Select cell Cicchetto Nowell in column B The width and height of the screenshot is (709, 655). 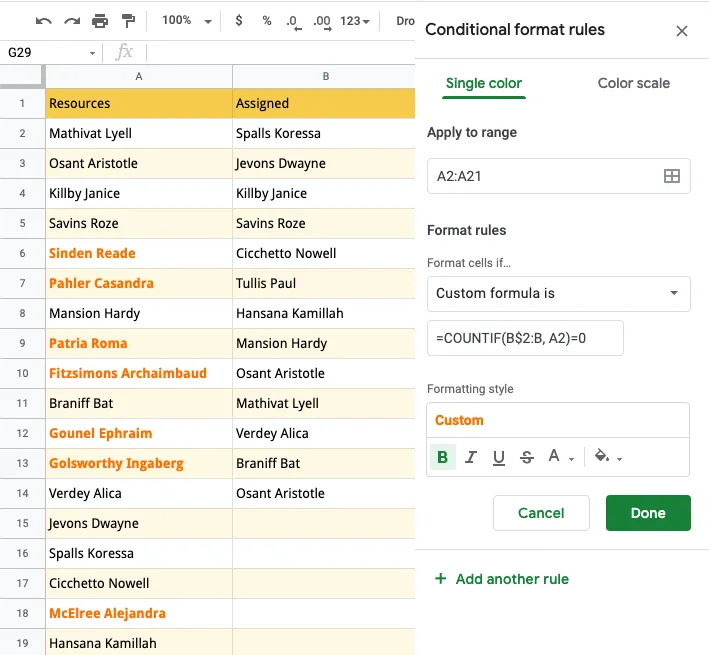coord(324,253)
